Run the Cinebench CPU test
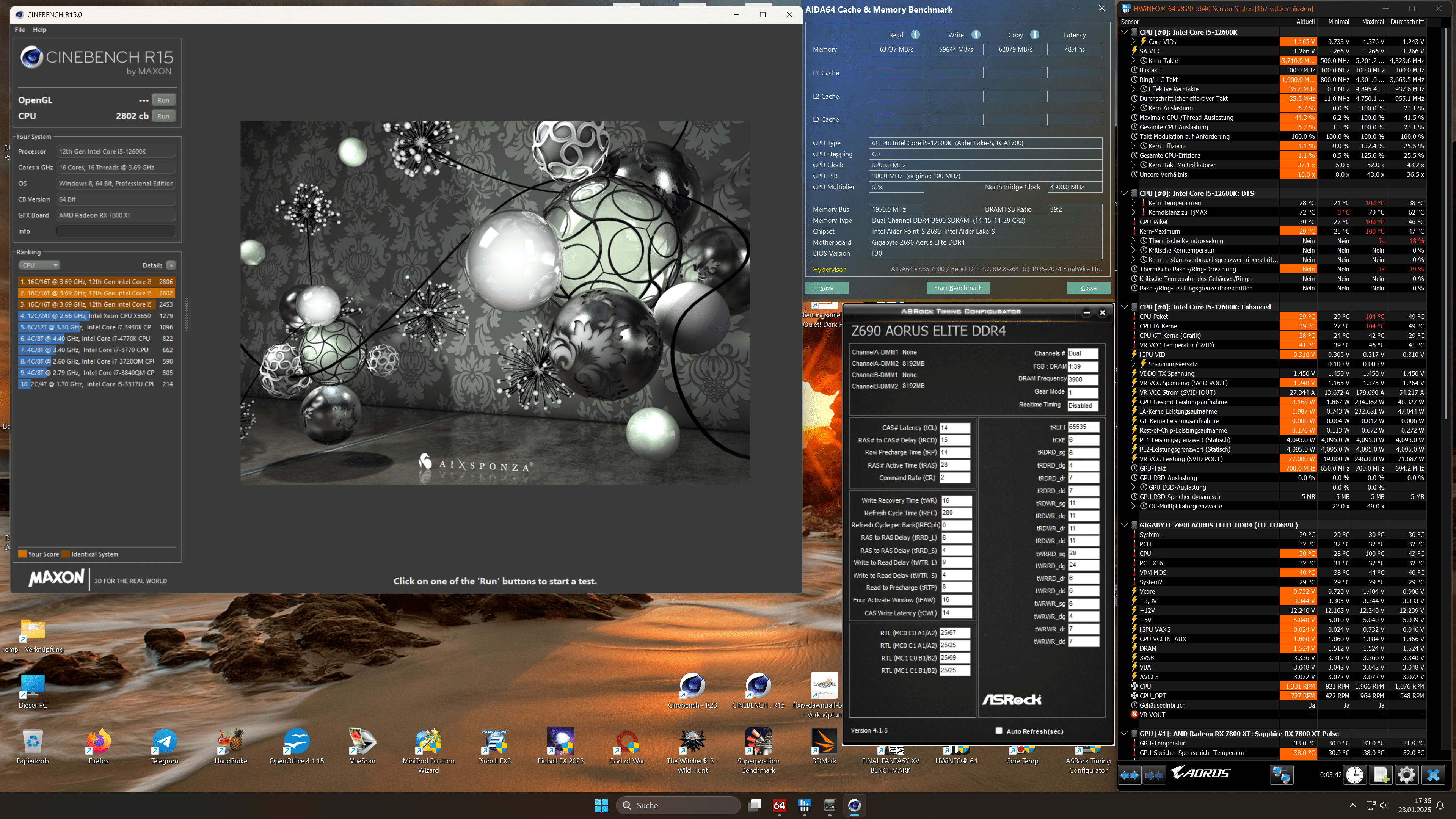Screen dimensions: 1456x819 (x=163, y=116)
